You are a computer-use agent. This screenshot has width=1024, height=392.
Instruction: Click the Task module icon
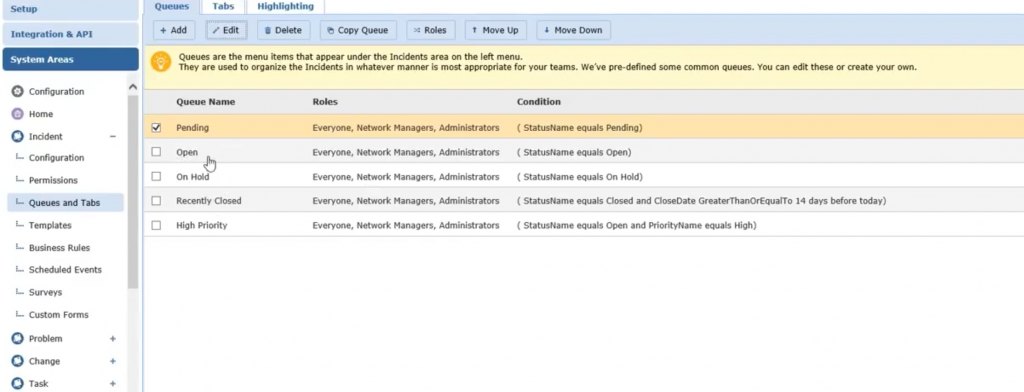(x=18, y=384)
